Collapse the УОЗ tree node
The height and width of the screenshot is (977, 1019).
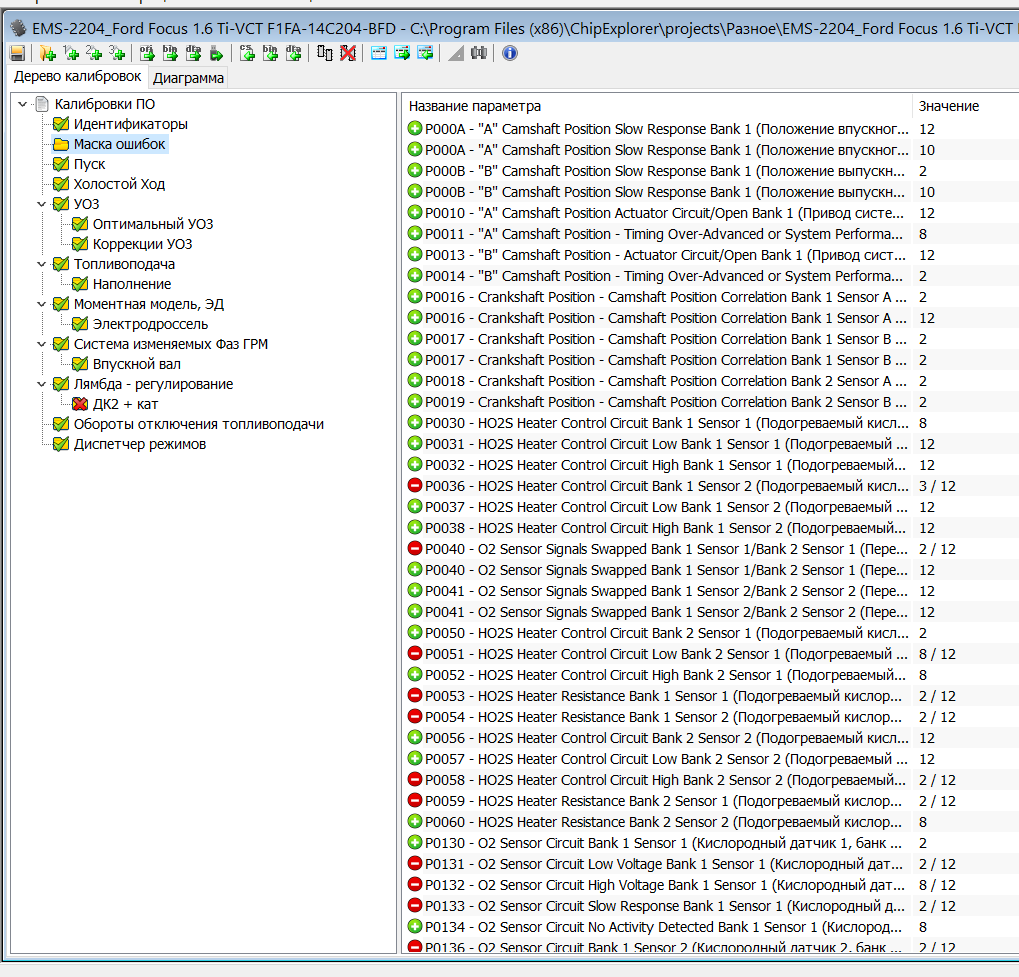point(41,204)
